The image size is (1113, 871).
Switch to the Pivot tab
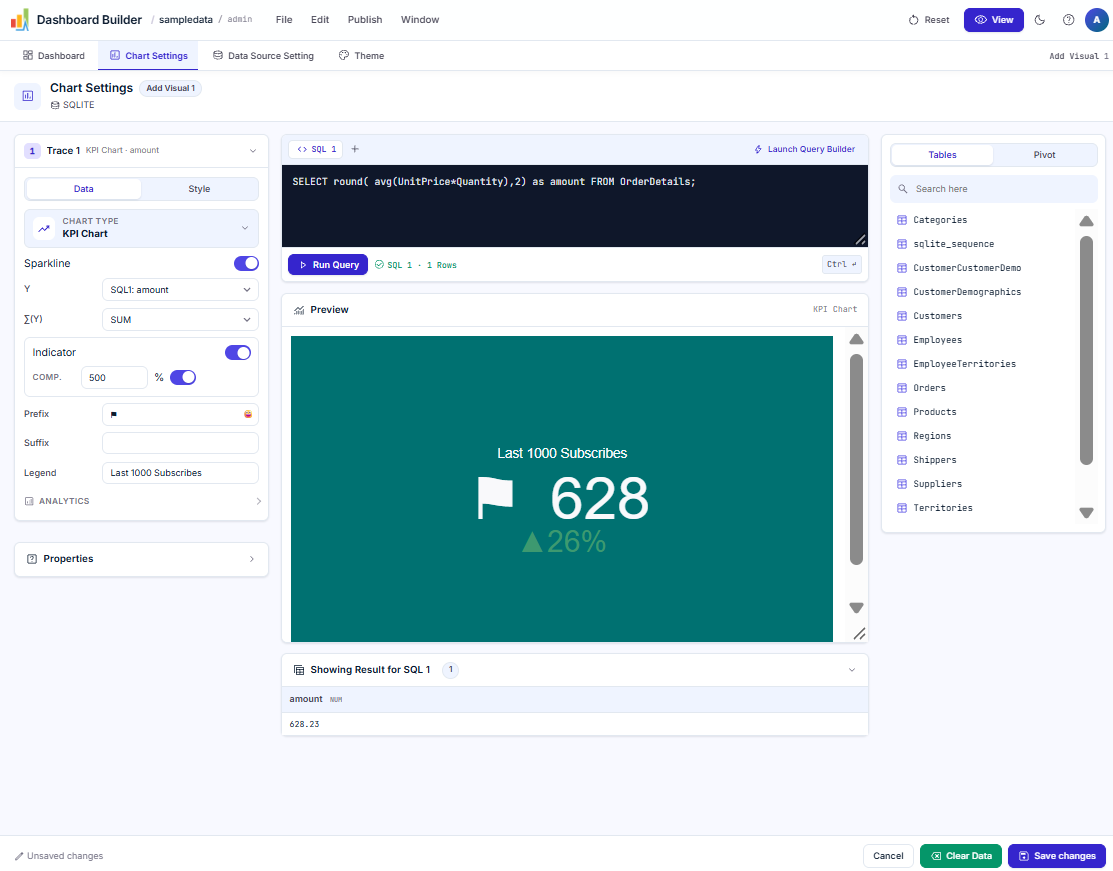1044,155
